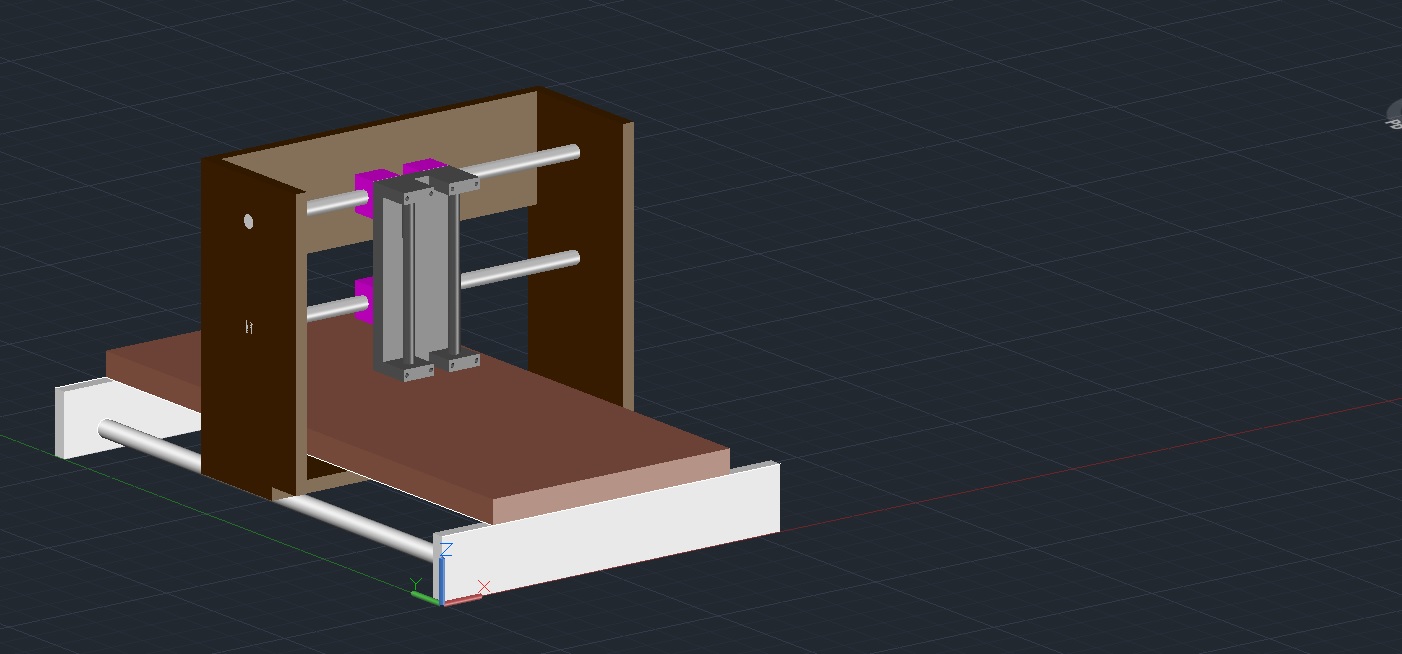This screenshot has height=654, width=1402.
Task: Click the ViewCube compass at right edge
Action: [x=1394, y=115]
